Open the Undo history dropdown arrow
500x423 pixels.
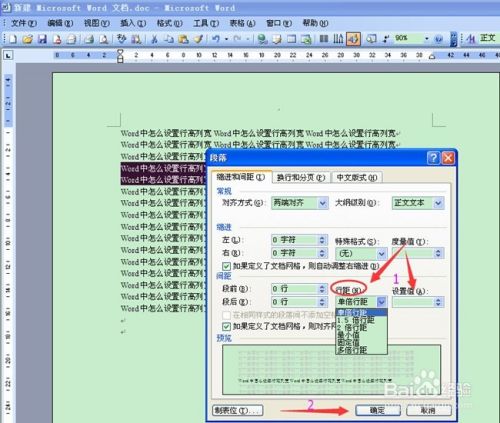point(226,39)
